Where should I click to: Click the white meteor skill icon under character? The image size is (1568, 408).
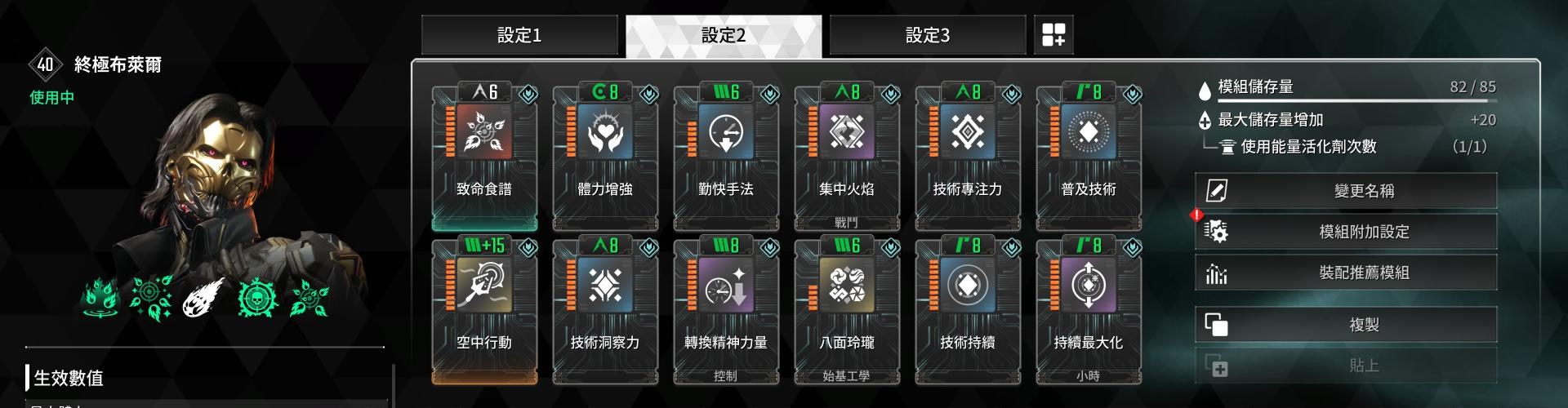[x=203, y=299]
